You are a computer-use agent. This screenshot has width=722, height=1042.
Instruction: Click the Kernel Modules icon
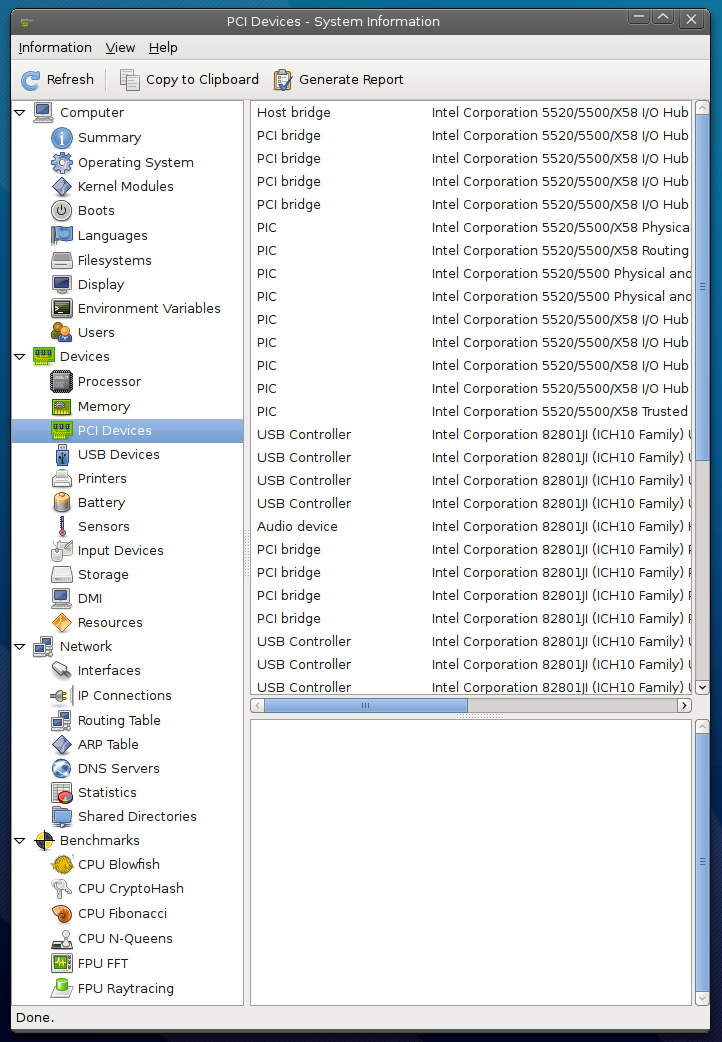point(62,186)
